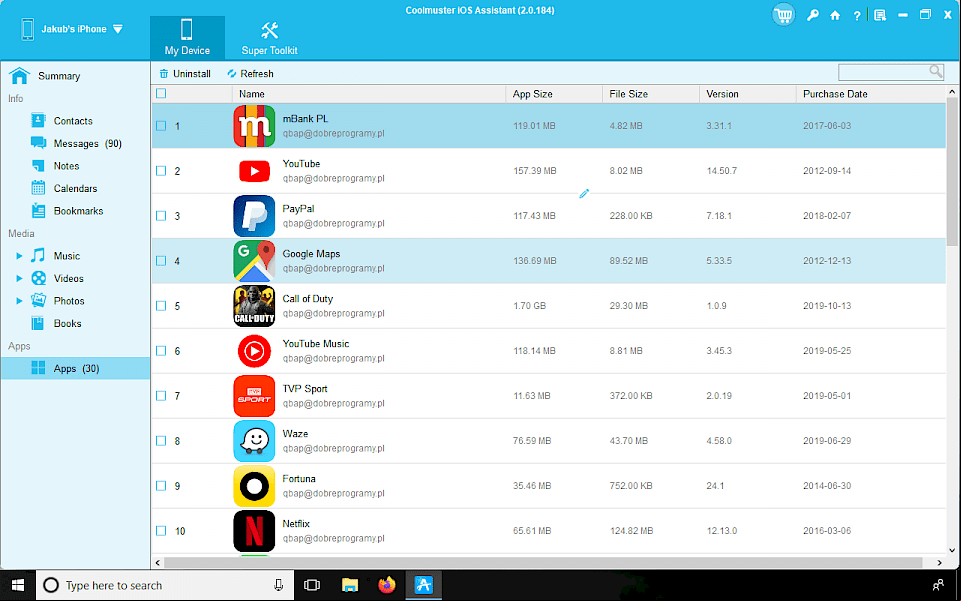Check the box for Waze row
Viewport: 961px width, 601px height.
point(161,441)
